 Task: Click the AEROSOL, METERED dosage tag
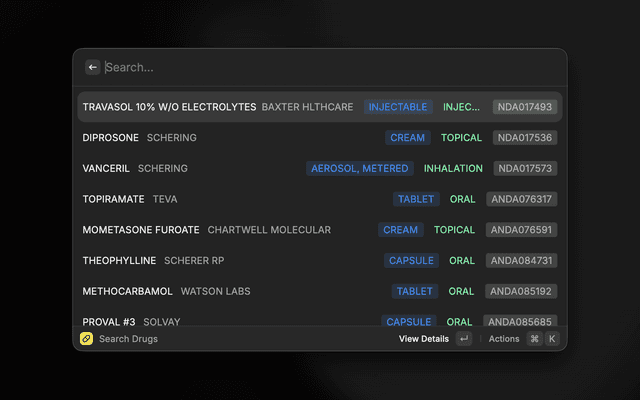359,169
